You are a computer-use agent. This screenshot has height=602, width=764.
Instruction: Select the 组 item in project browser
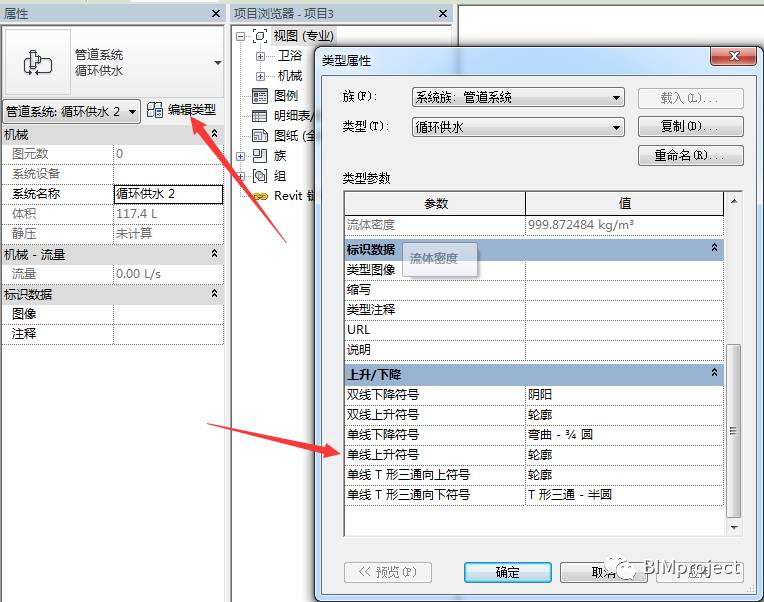(x=280, y=176)
